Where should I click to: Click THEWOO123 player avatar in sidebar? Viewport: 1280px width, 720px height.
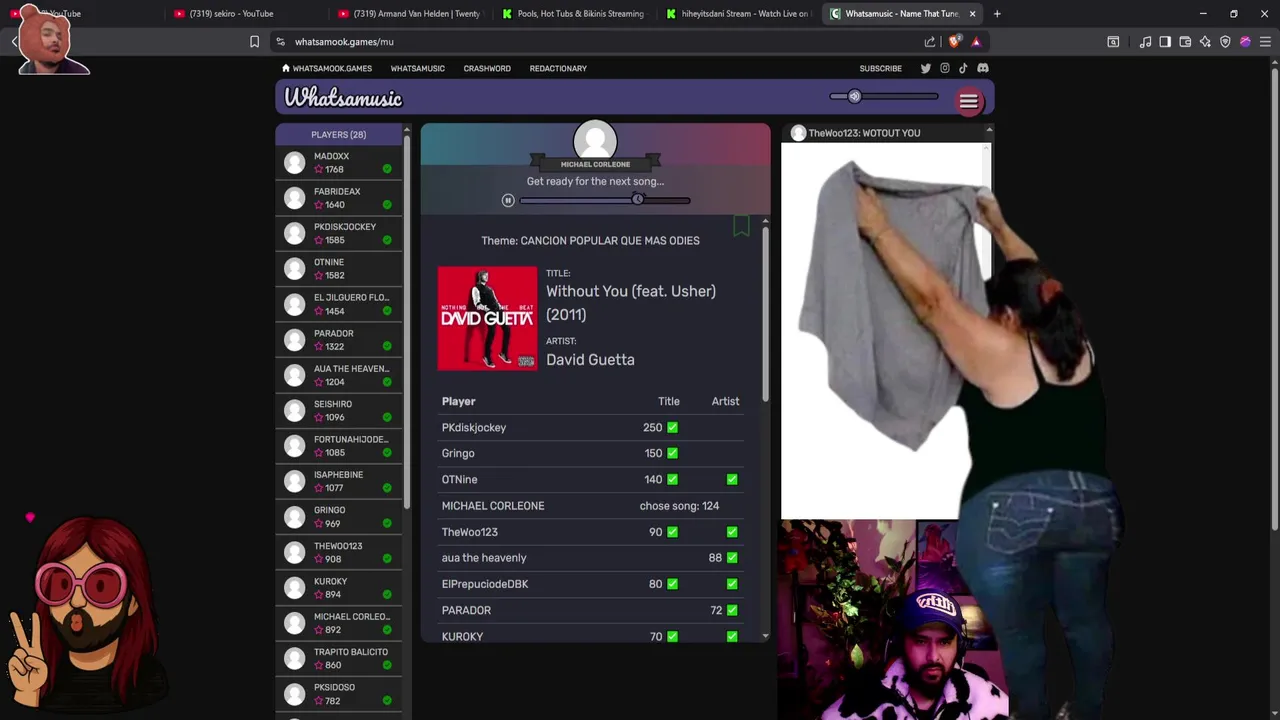tap(294, 552)
